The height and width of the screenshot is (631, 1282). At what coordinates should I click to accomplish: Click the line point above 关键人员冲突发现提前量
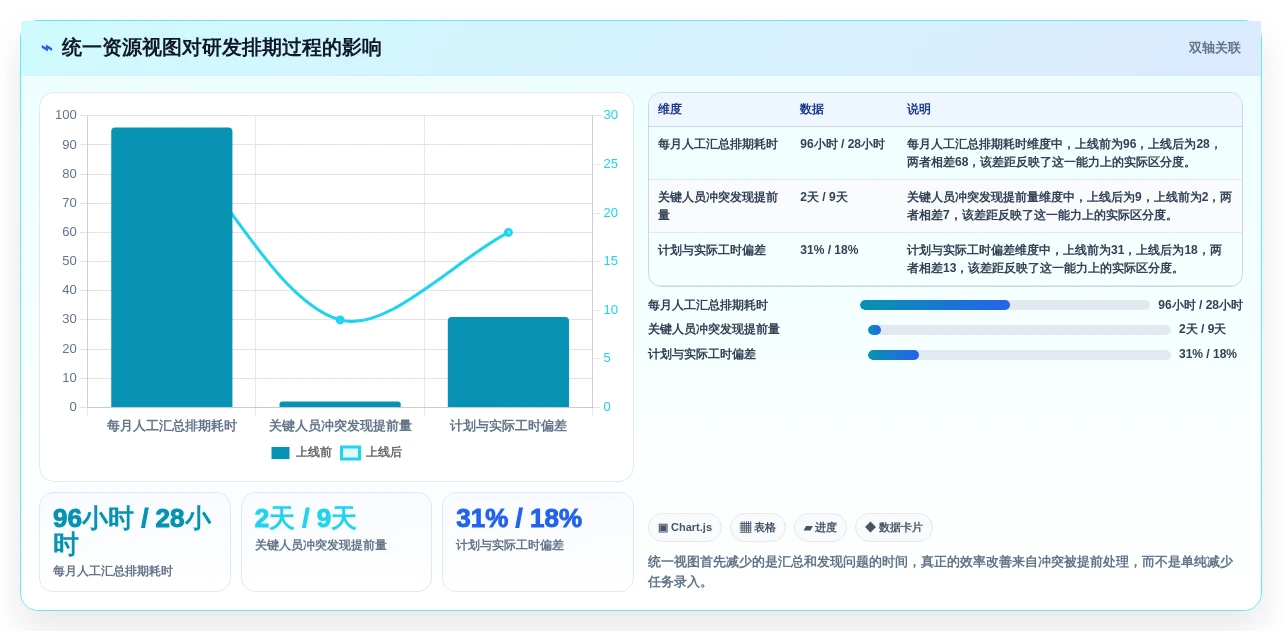(x=340, y=320)
